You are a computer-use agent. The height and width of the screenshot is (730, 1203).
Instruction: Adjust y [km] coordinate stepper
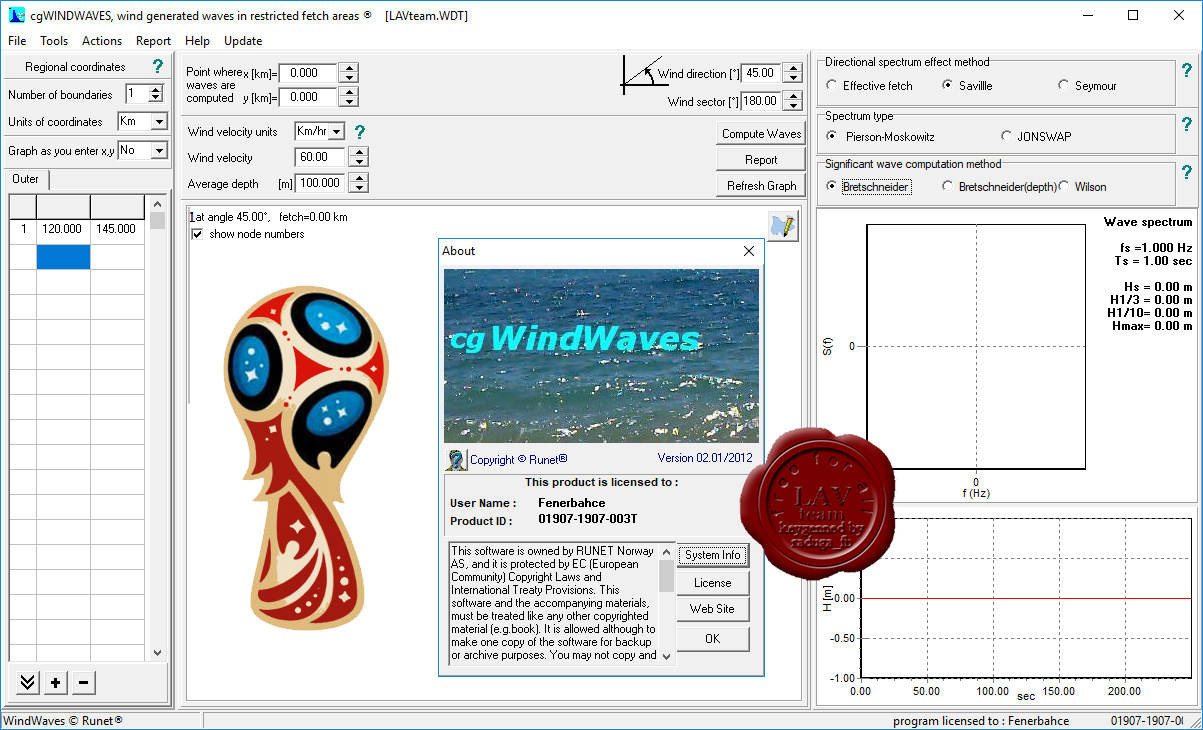(348, 97)
